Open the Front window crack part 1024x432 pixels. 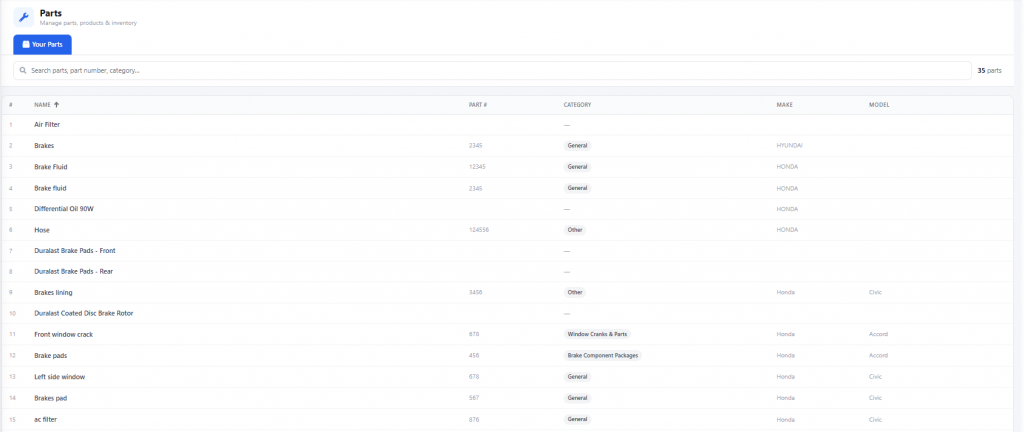(63, 334)
